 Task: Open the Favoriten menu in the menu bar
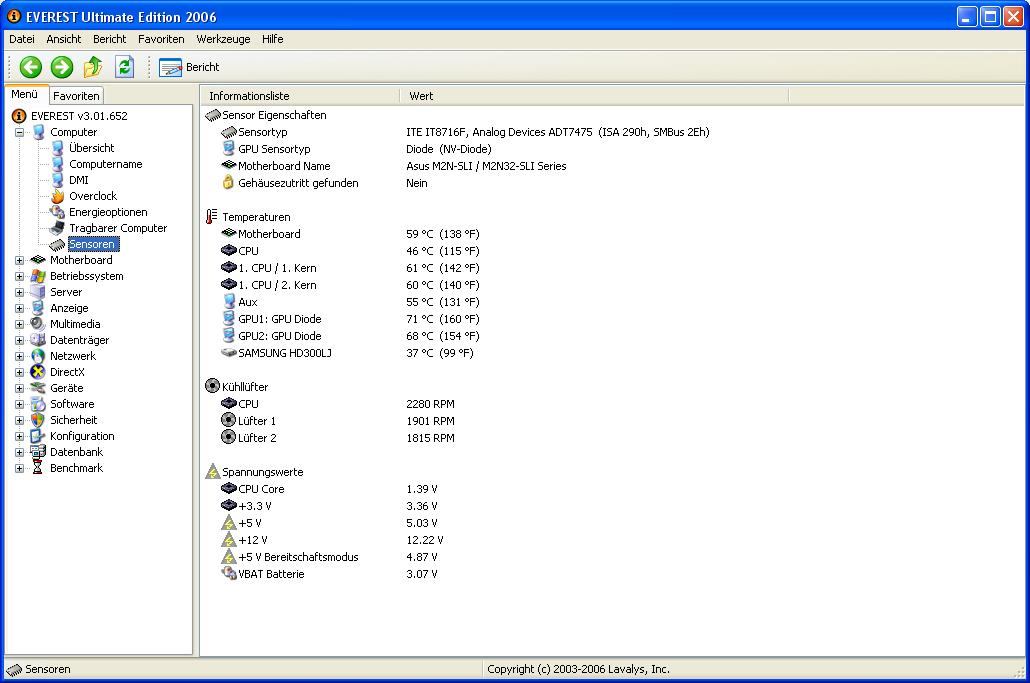coord(161,39)
